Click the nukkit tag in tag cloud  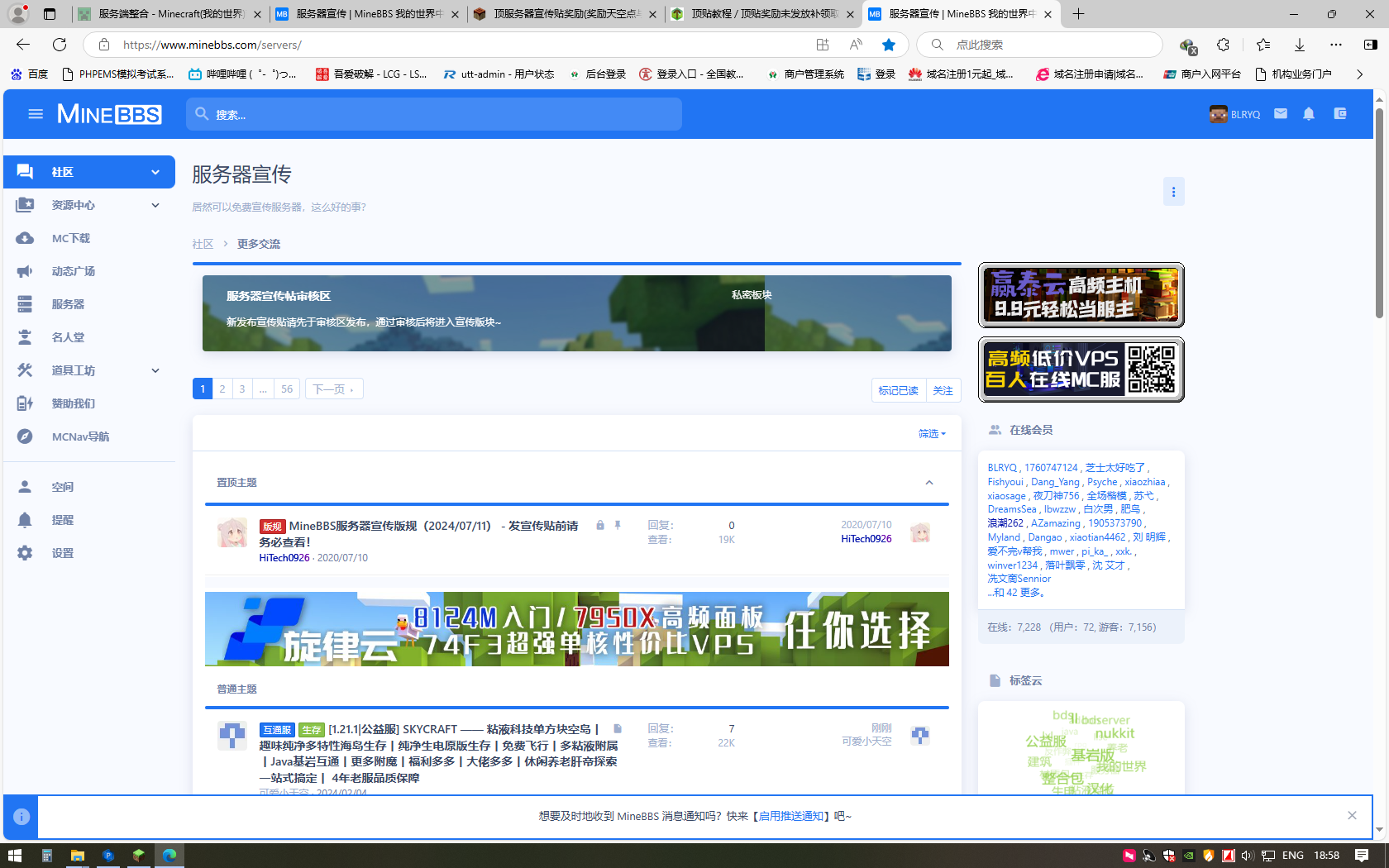coord(1115,733)
